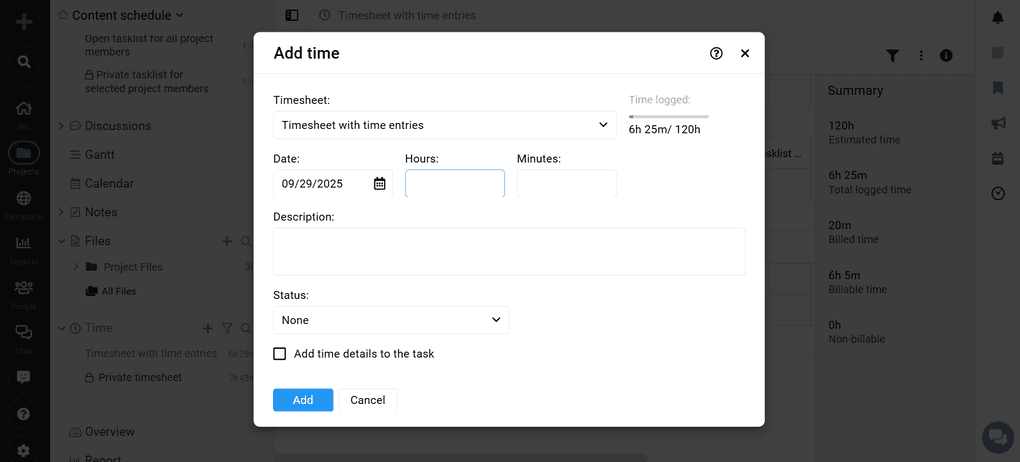This screenshot has width=1020, height=462.
Task: Open the help icon in Add time dialog
Action: (716, 53)
